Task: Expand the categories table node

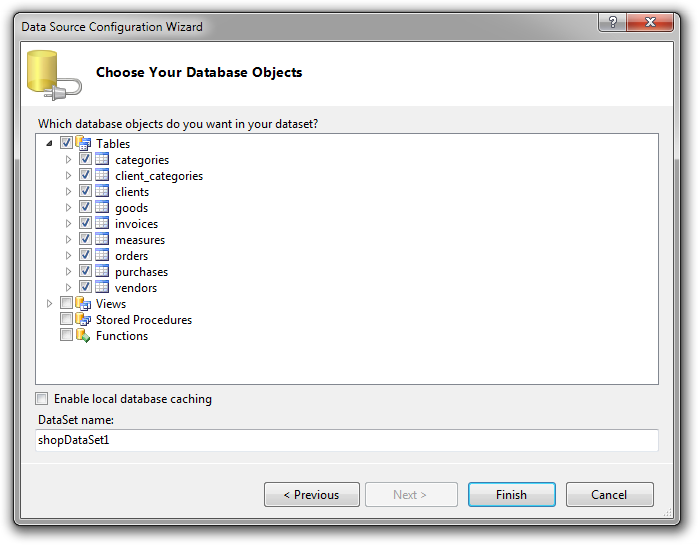Action: pyautogui.click(x=68, y=159)
